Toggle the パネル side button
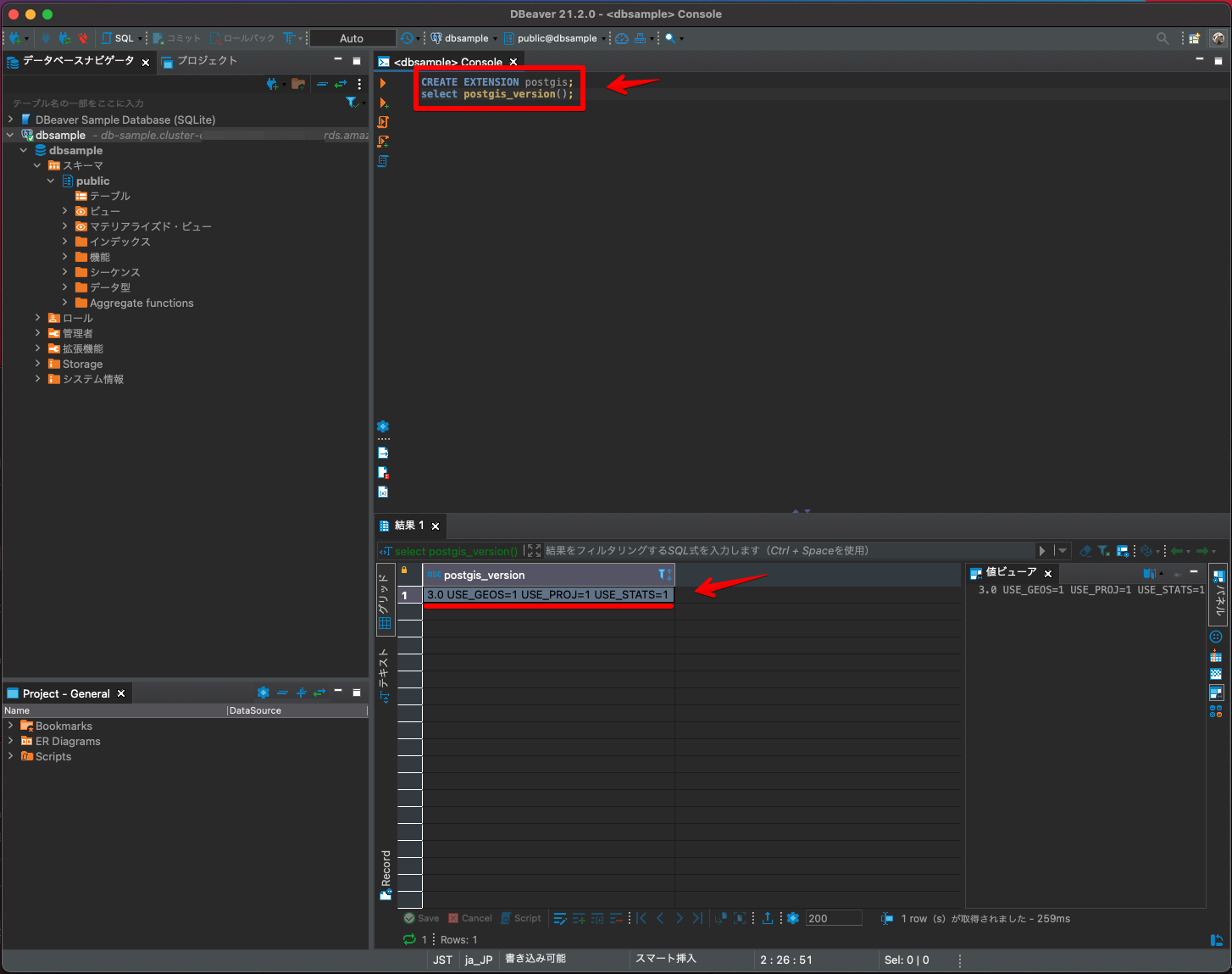The image size is (1232, 974). tap(1219, 590)
